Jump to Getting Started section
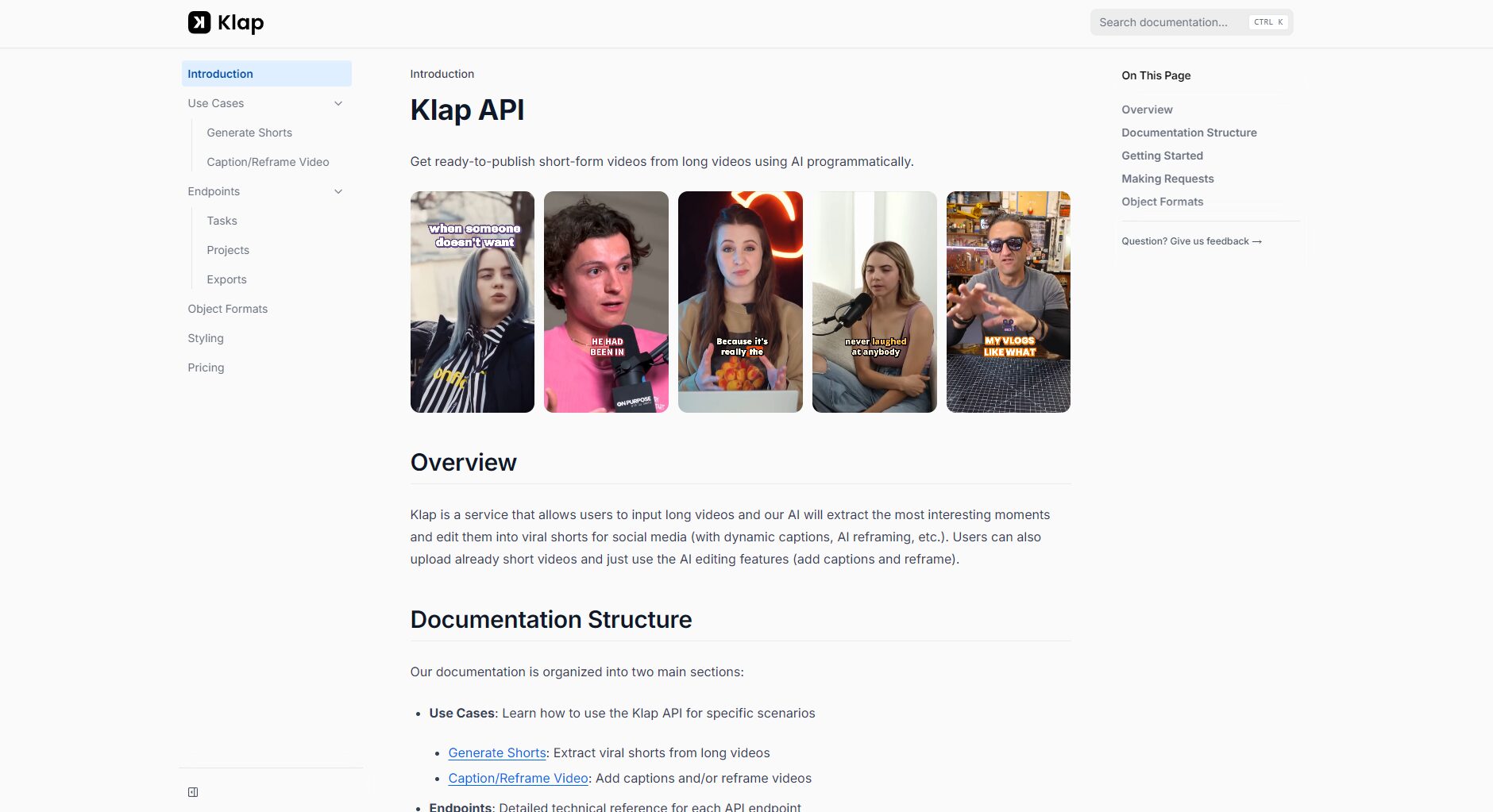The image size is (1493, 812). coord(1162,156)
